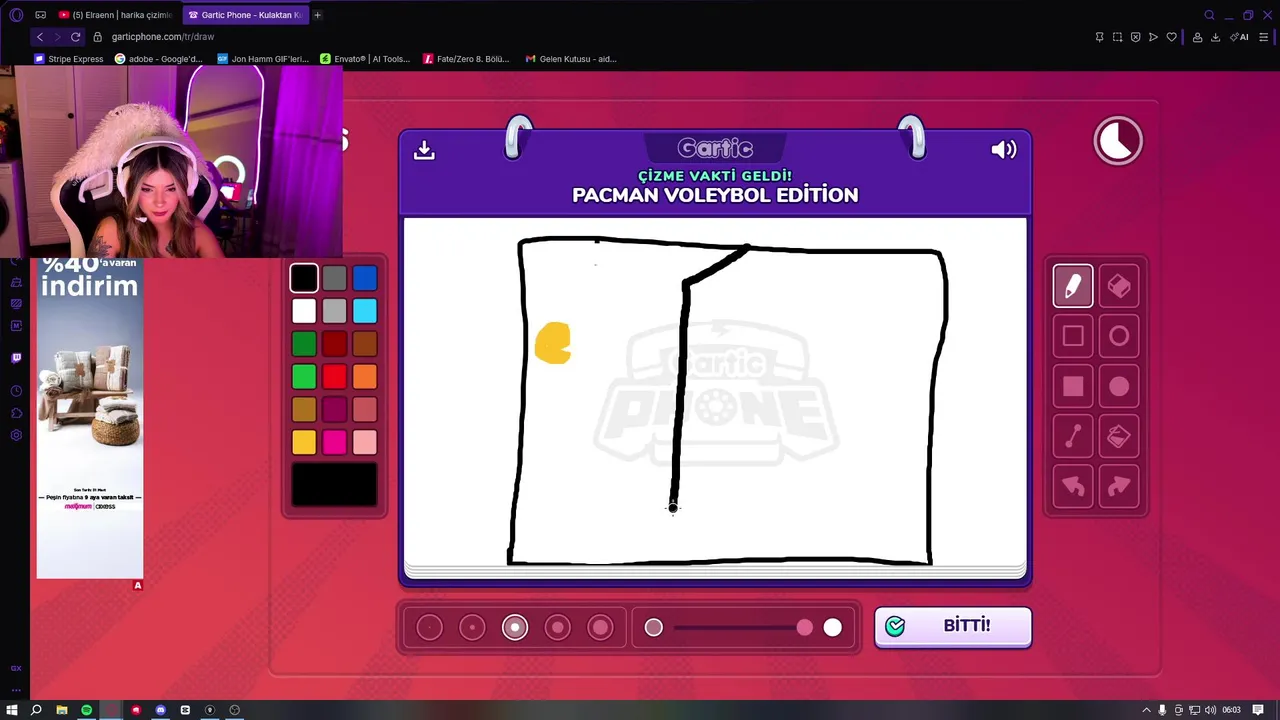Select the pencil drawing tool
Screen dimensions: 1280x720
[1073, 286]
